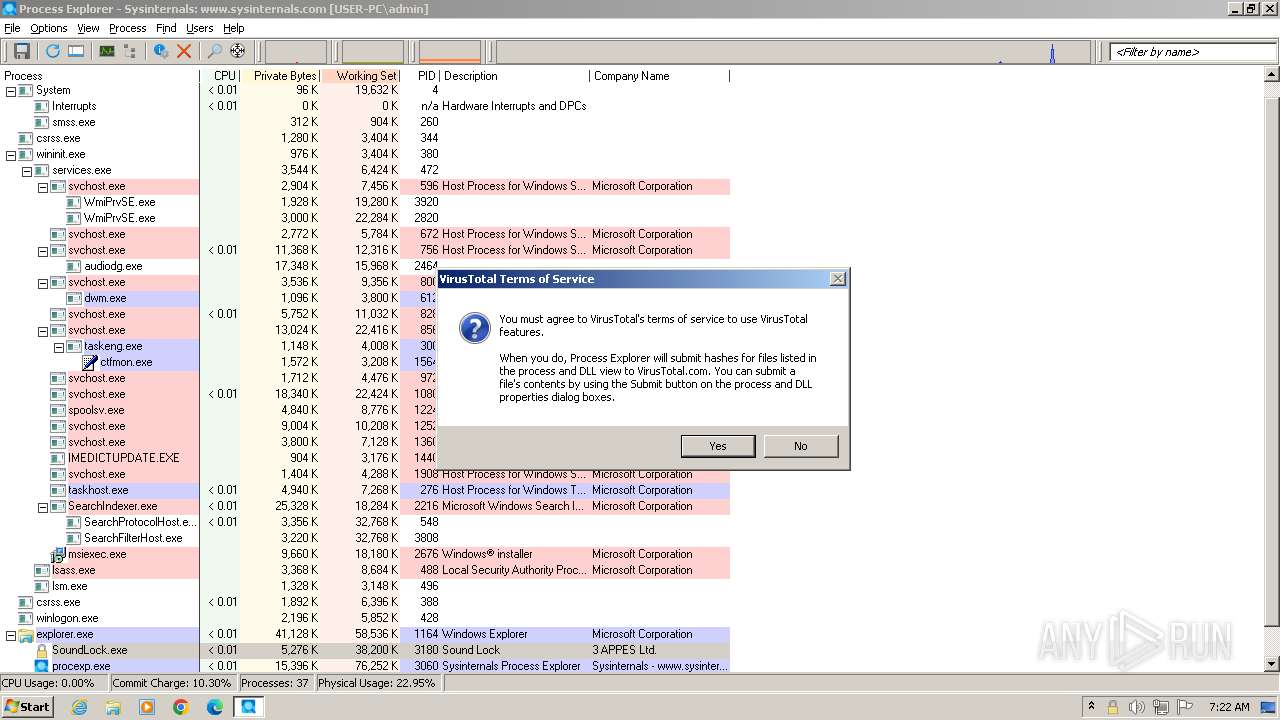Sort by Working Set column header
1280x720 pixels.
(x=361, y=76)
